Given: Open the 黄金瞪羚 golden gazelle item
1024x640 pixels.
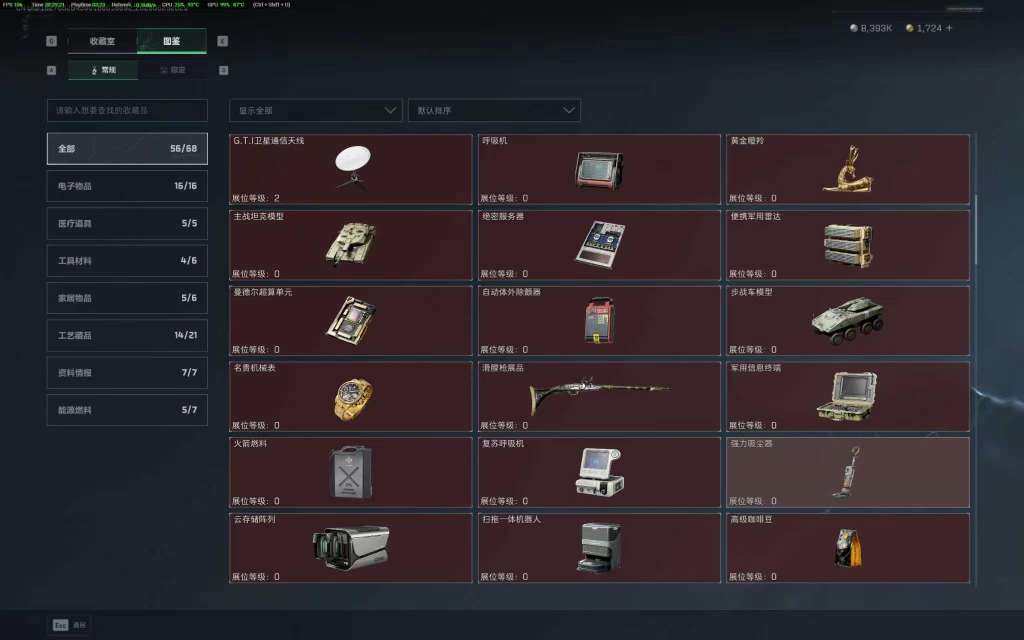Looking at the screenshot, I should pos(848,169).
